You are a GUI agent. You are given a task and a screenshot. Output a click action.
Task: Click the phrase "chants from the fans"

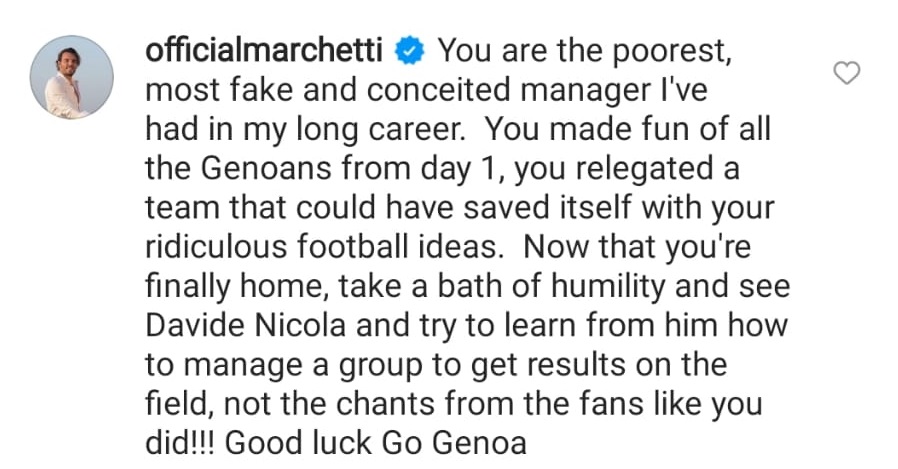point(472,404)
